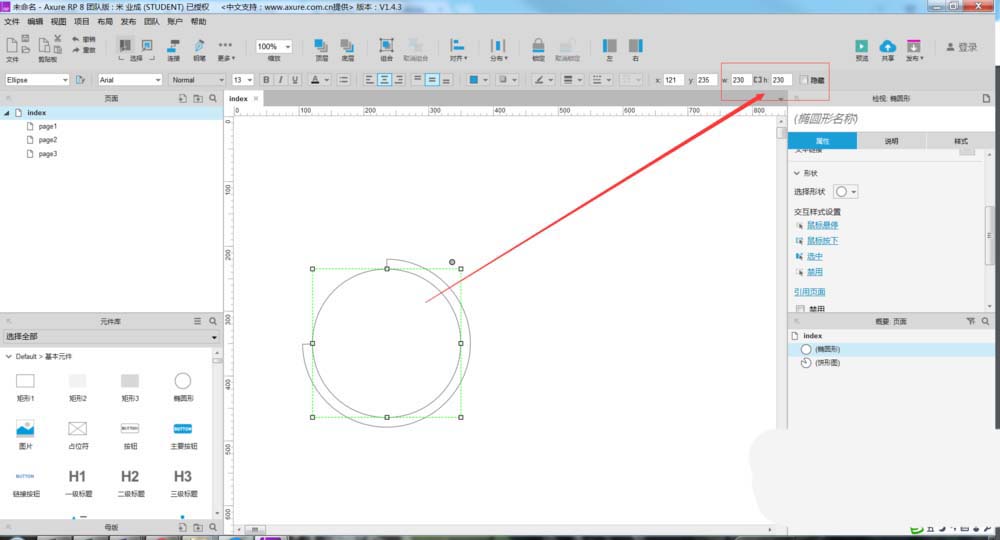The height and width of the screenshot is (540, 1000).
Task: Align text right
Action: tap(399, 80)
